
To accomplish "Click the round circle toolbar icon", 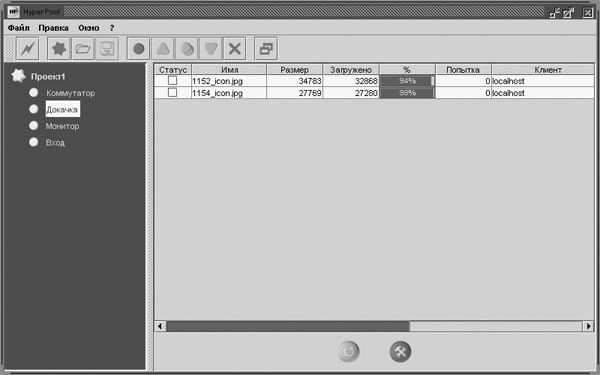I will pyautogui.click(x=139, y=49).
